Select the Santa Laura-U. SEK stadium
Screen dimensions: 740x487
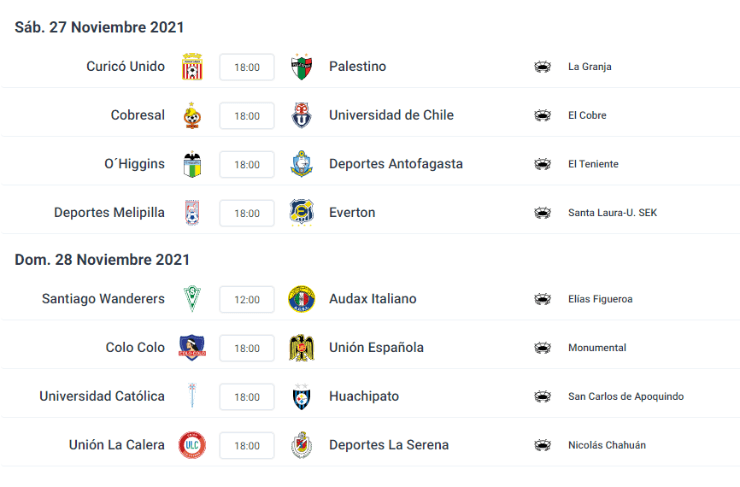tap(612, 212)
